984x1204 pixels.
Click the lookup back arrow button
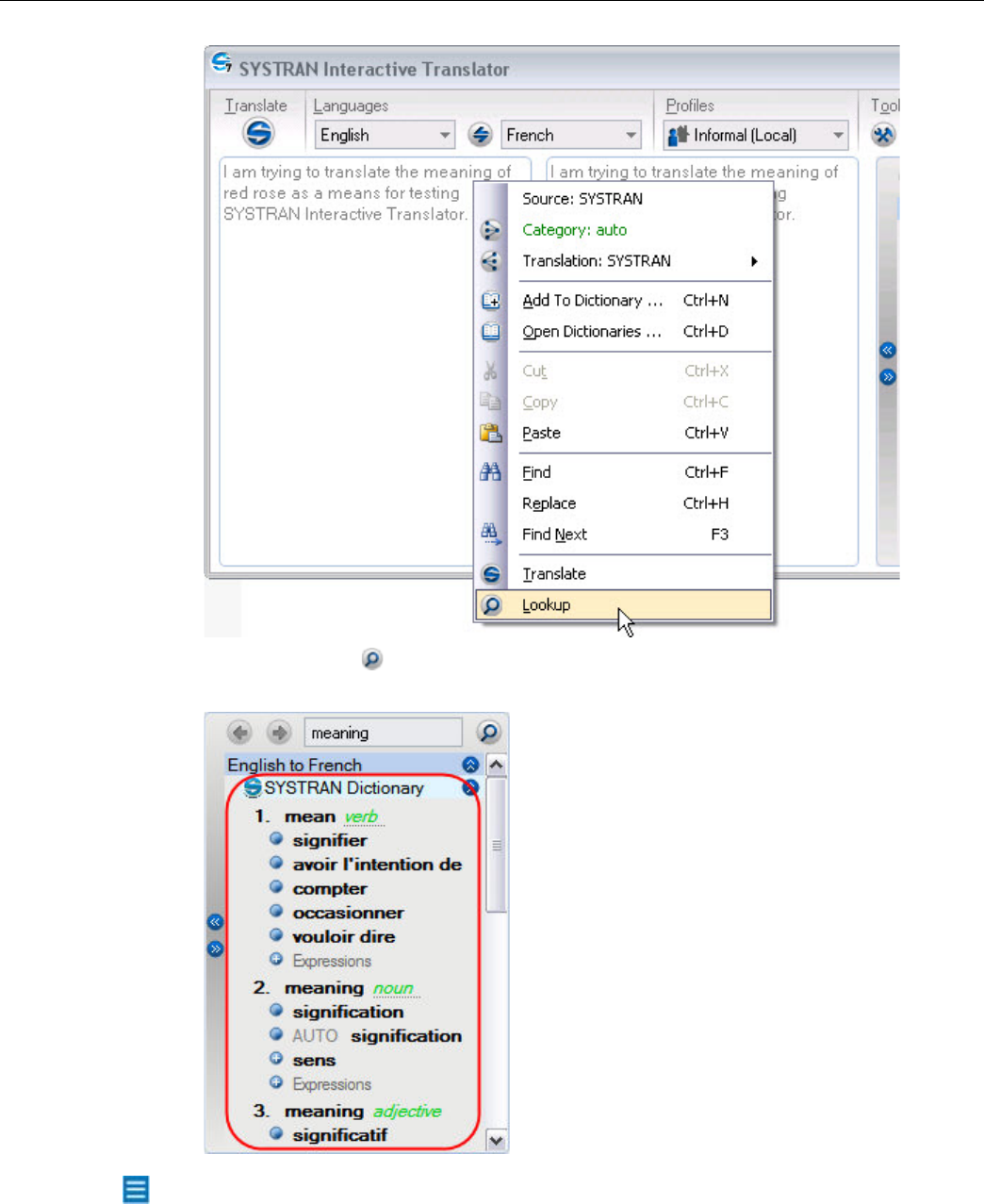[240, 733]
